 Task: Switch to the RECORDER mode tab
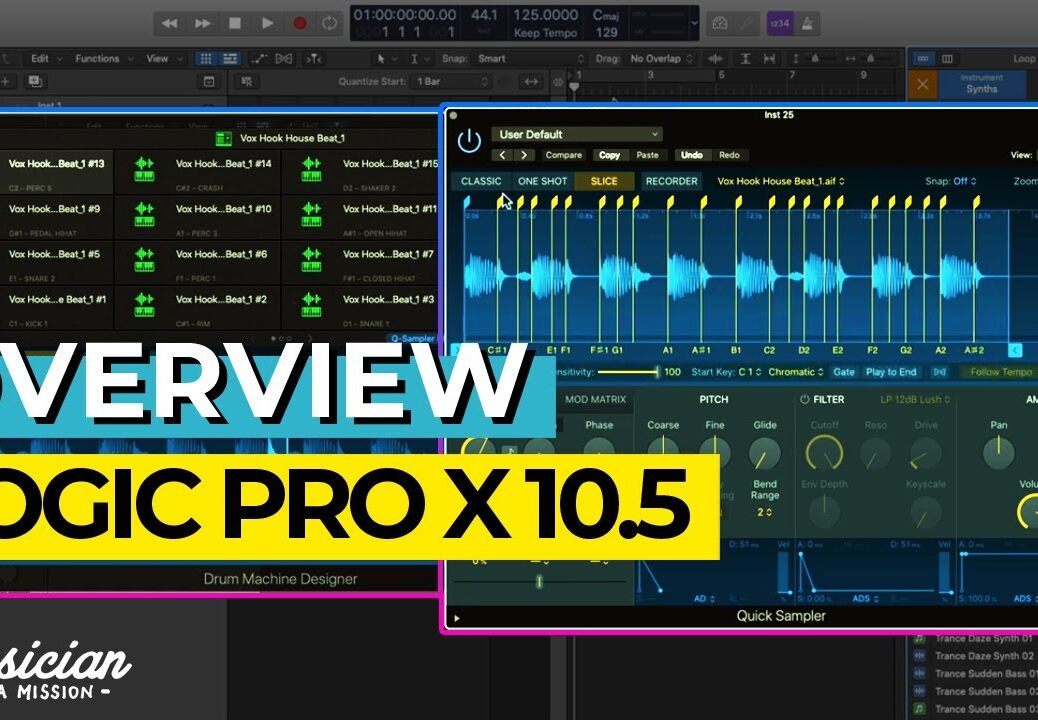pos(671,181)
